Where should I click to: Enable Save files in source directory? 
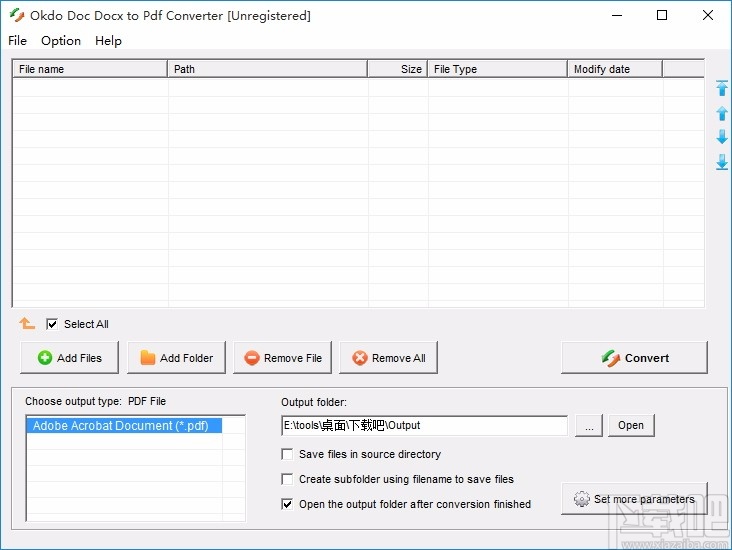click(x=287, y=454)
